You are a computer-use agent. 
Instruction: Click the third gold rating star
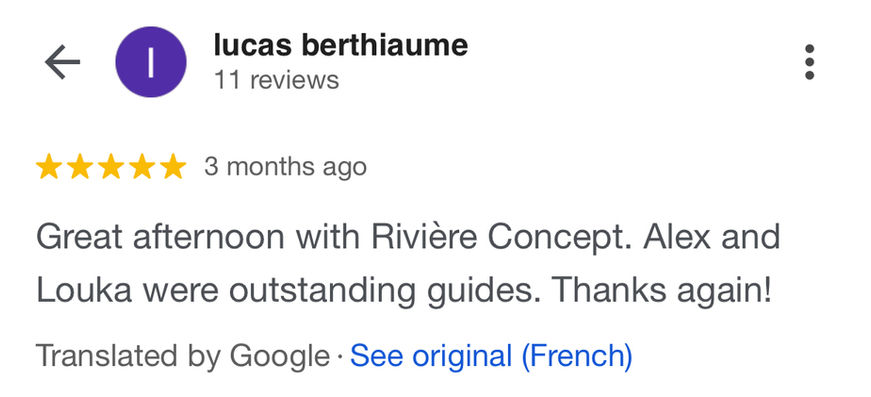pyautogui.click(x=111, y=167)
